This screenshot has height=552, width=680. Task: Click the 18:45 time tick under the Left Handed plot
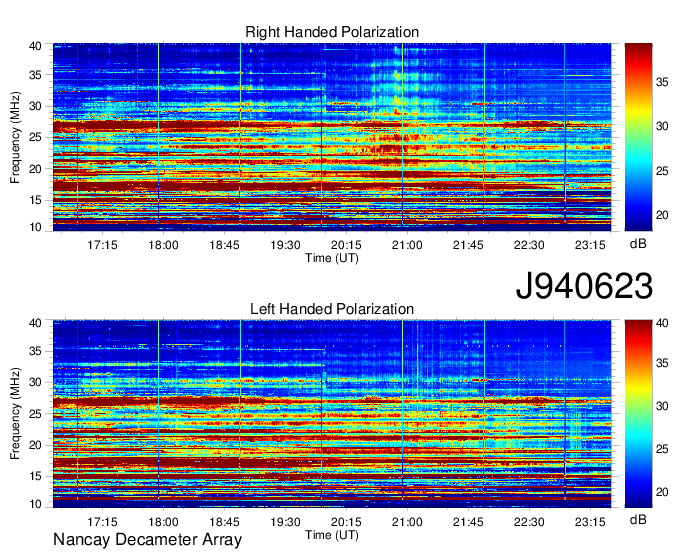(224, 522)
